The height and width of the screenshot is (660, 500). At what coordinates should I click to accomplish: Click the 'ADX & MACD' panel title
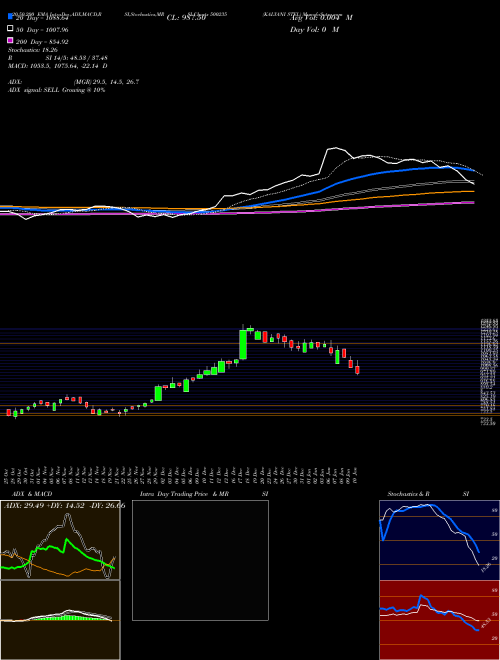(x=32, y=494)
